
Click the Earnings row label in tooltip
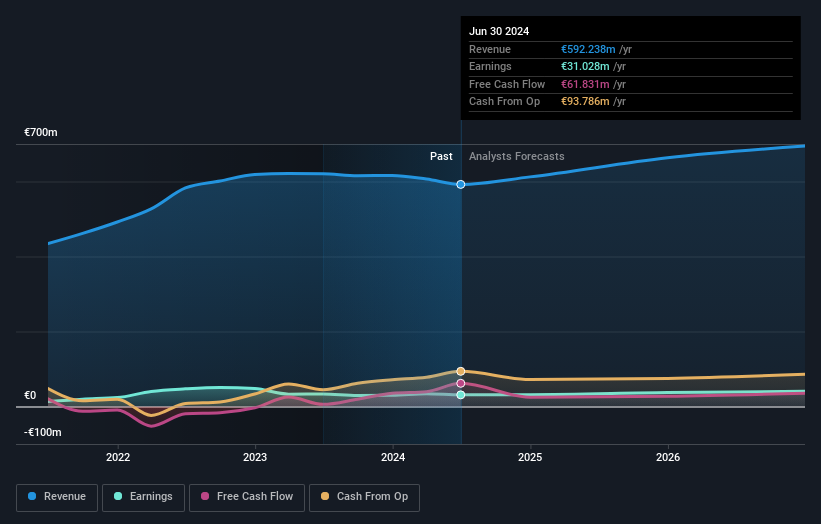click(490, 66)
